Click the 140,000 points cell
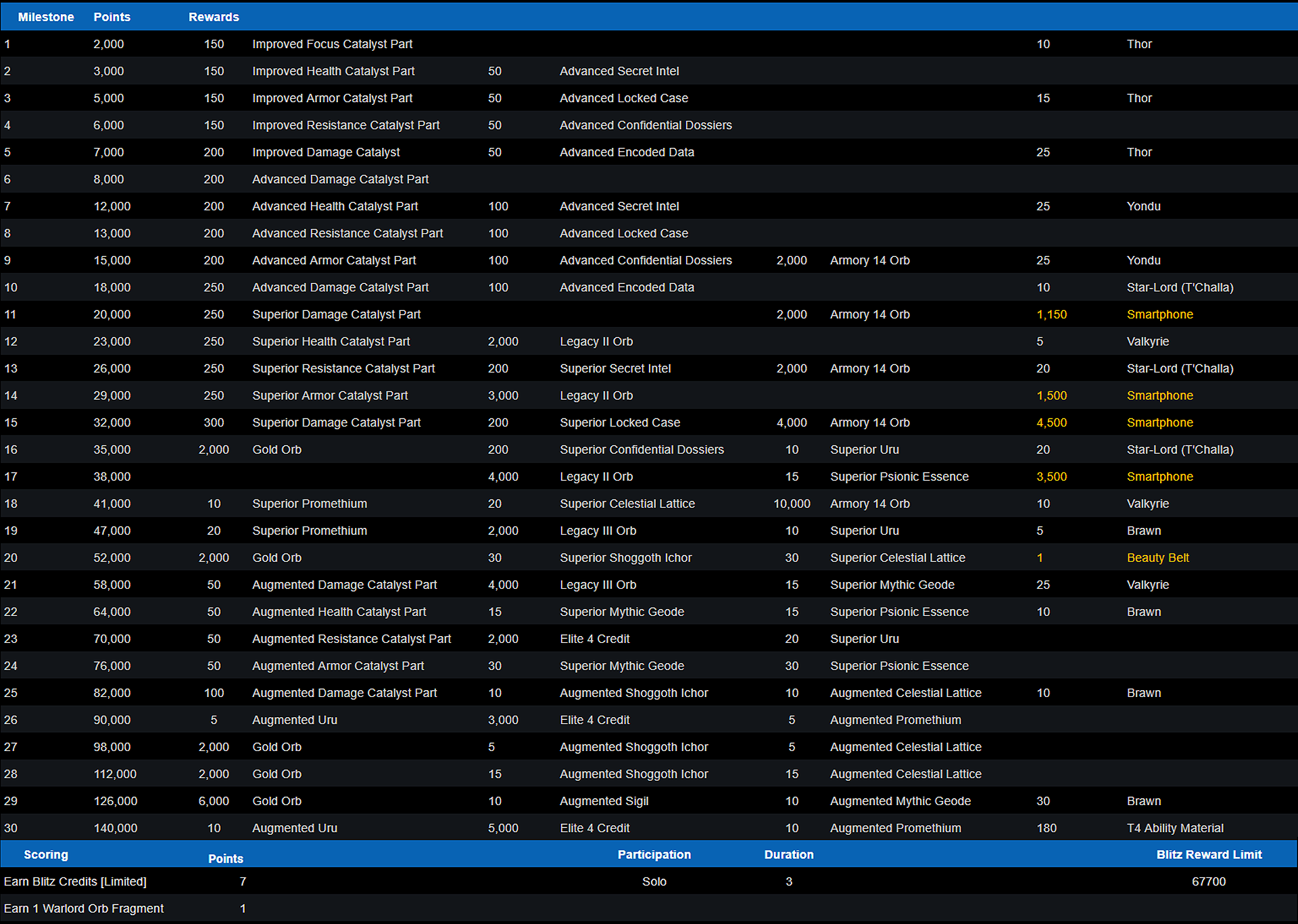1298x924 pixels. (115, 828)
